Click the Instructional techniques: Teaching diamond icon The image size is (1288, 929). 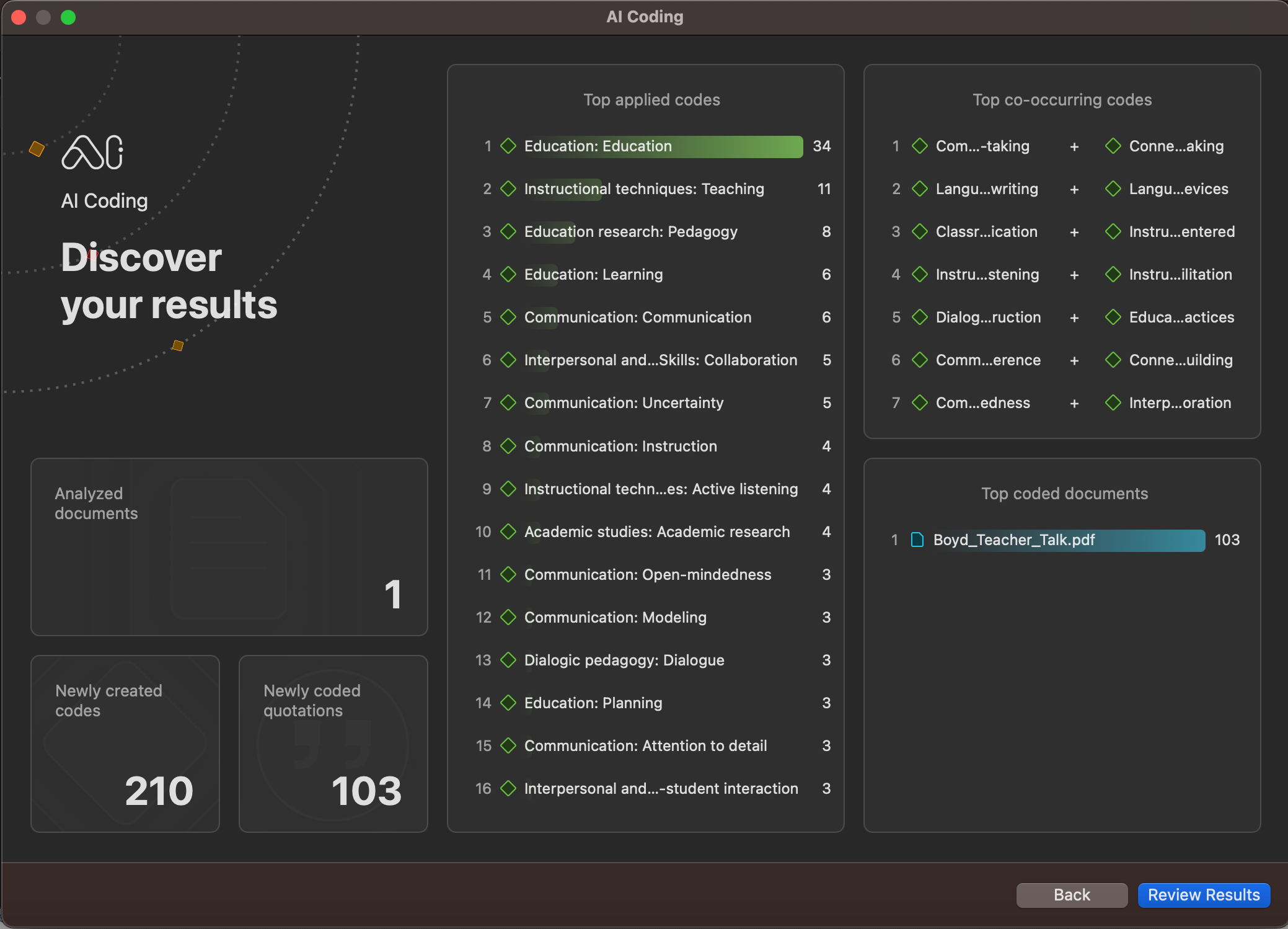[508, 189]
